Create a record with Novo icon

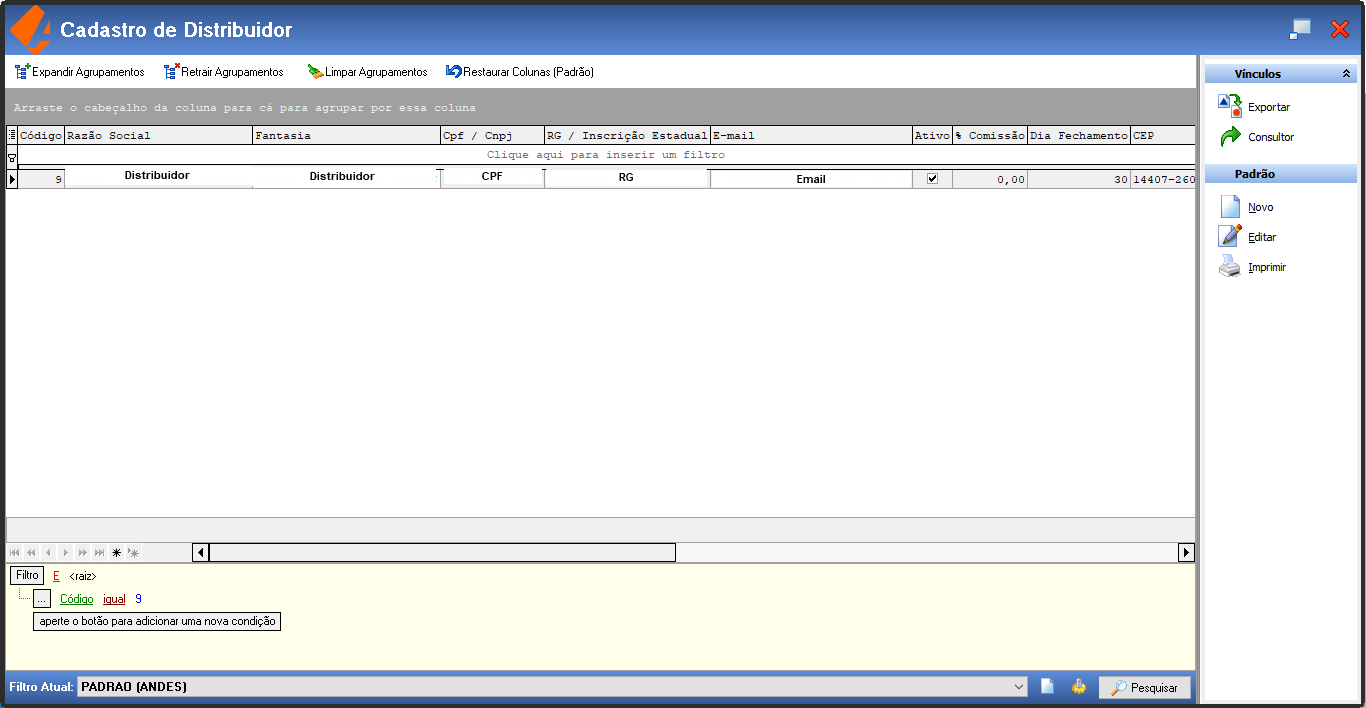click(1230, 207)
